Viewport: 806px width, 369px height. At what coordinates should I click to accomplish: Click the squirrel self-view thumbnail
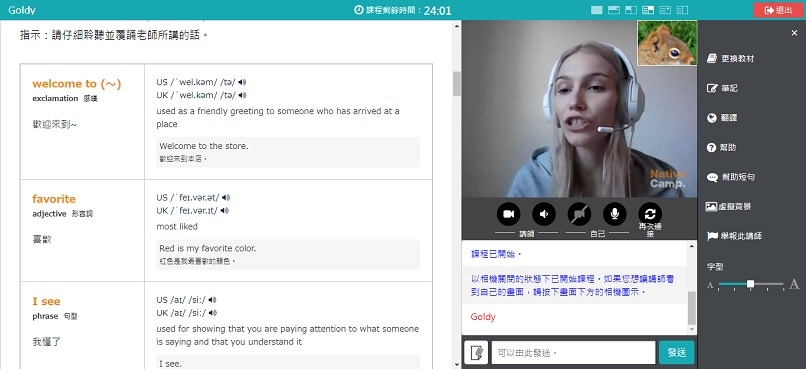(x=667, y=43)
